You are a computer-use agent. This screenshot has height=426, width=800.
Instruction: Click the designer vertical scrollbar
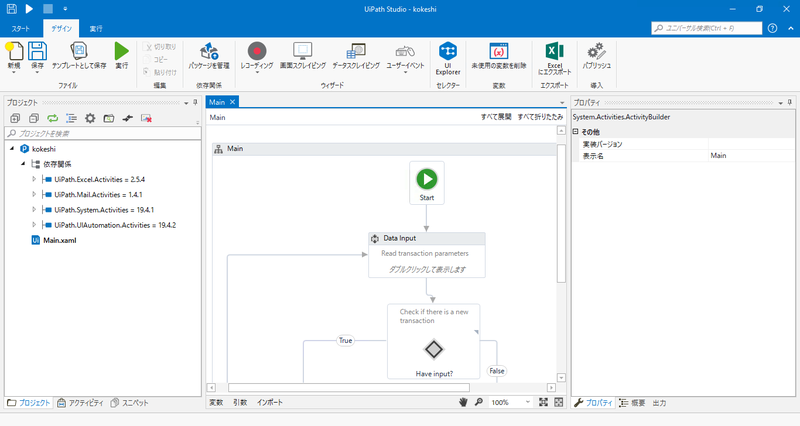pyautogui.click(x=561, y=213)
